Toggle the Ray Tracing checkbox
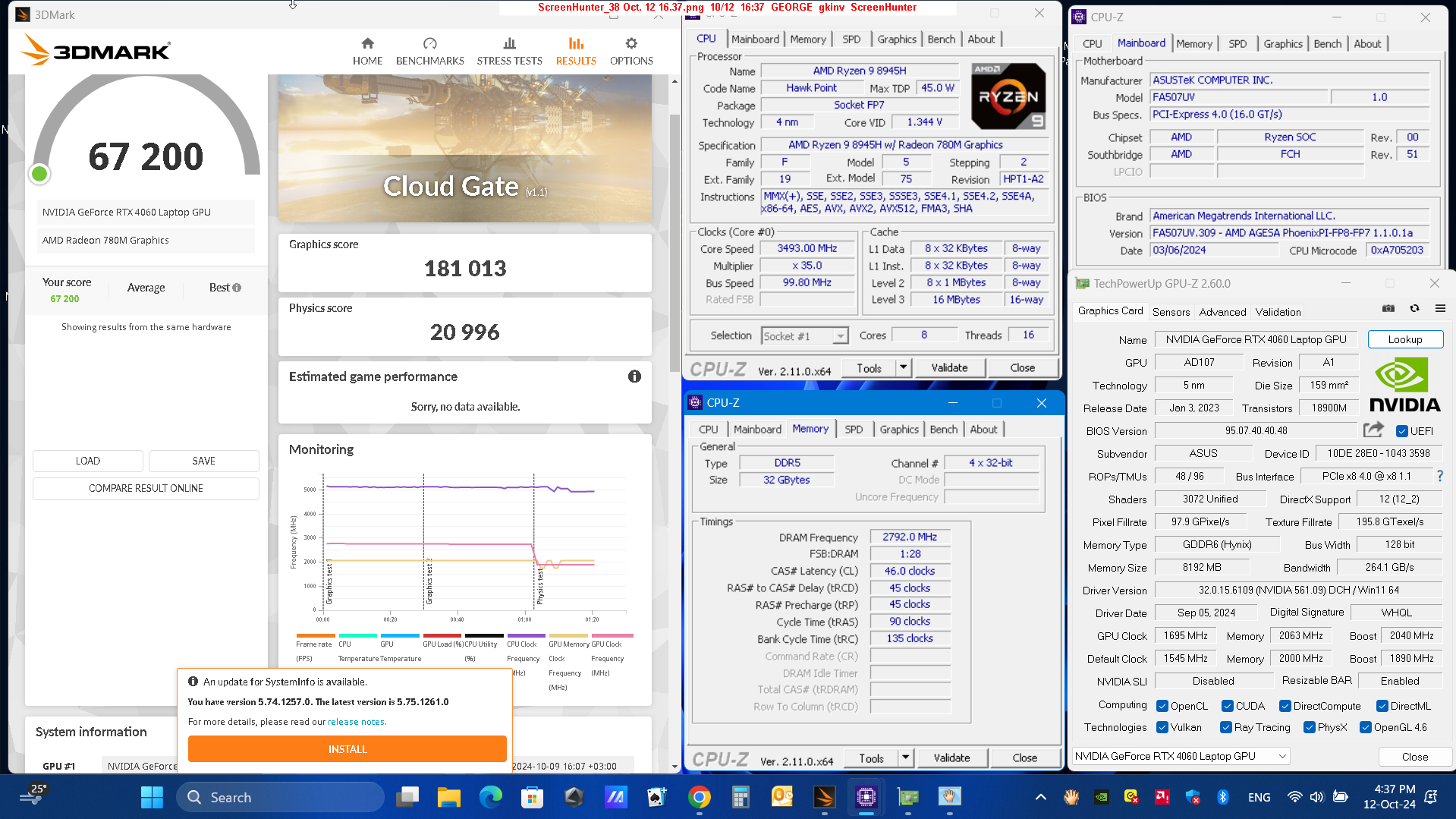The image size is (1456, 819). [x=1225, y=727]
